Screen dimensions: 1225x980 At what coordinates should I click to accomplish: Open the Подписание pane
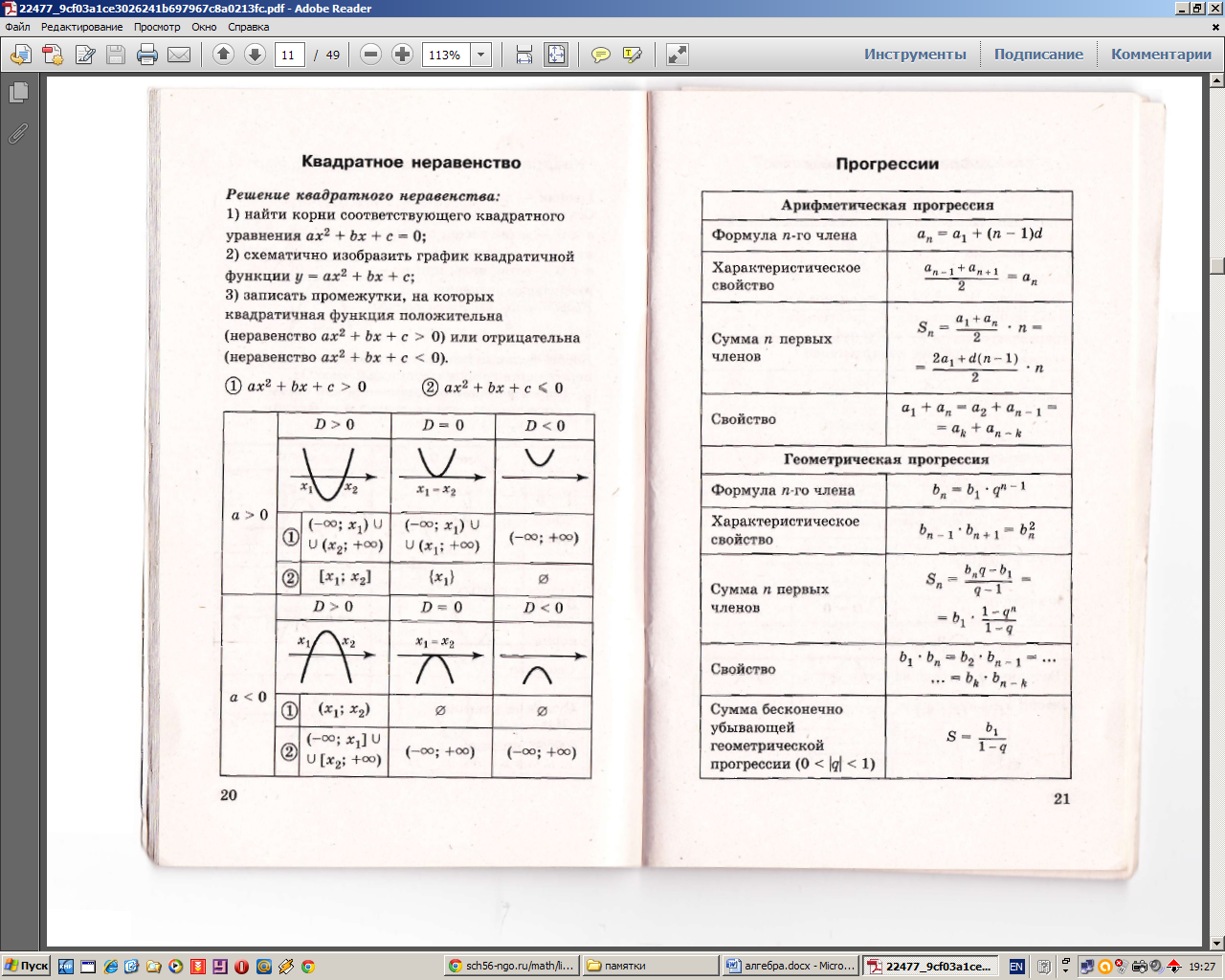pos(1038,55)
